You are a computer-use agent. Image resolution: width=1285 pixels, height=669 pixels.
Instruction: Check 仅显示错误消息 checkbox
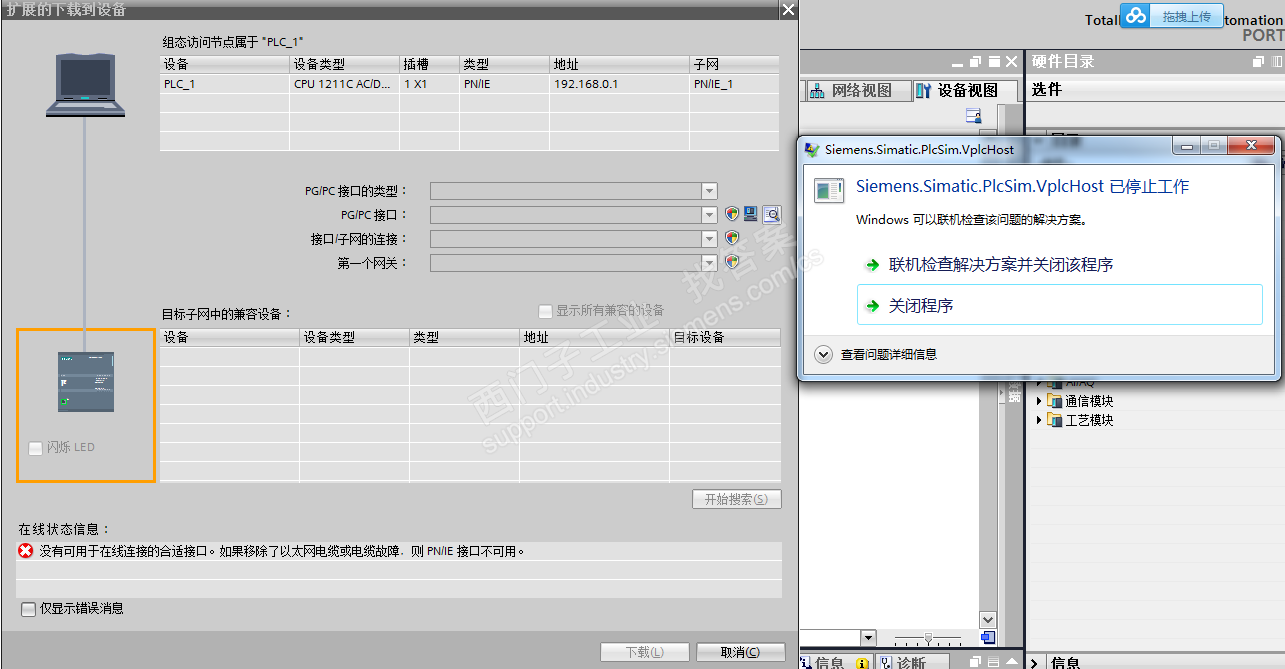pos(28,608)
